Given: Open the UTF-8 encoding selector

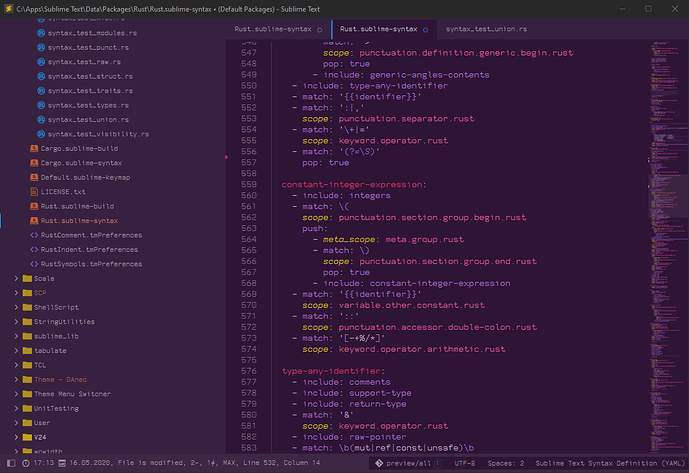Looking at the screenshot, I should (x=464, y=463).
